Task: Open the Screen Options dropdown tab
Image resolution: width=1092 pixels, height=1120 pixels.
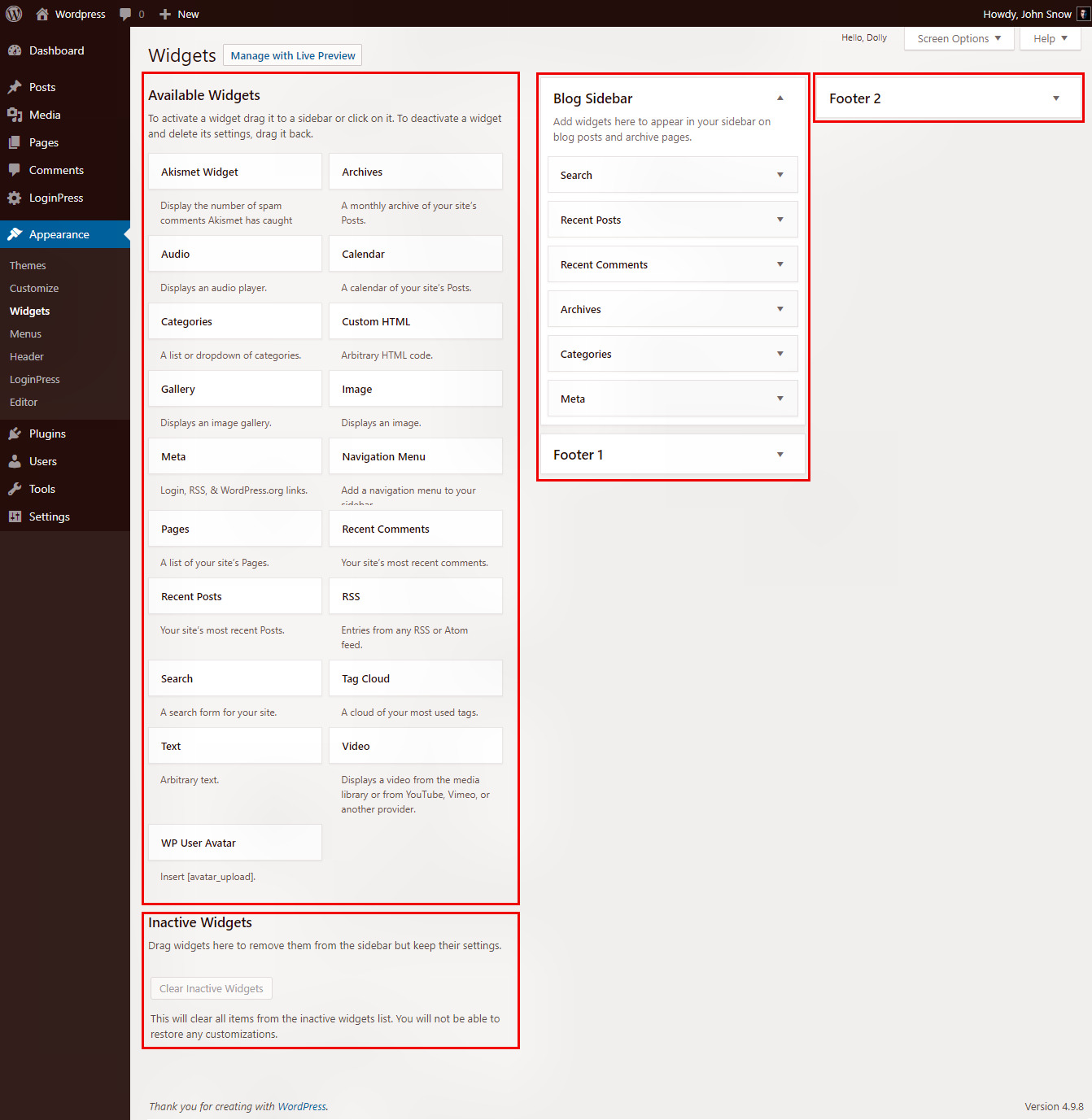Action: pos(959,38)
